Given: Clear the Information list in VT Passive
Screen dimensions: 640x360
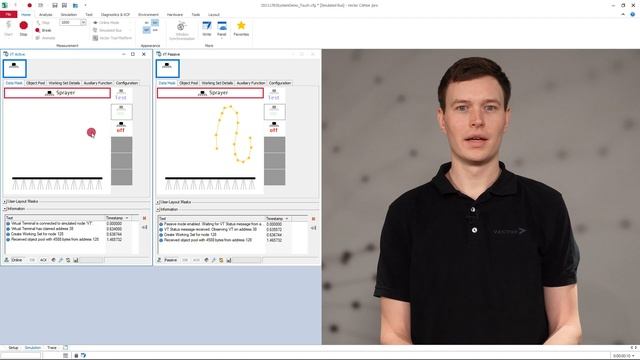Looking at the screenshot, I should 313,219.
